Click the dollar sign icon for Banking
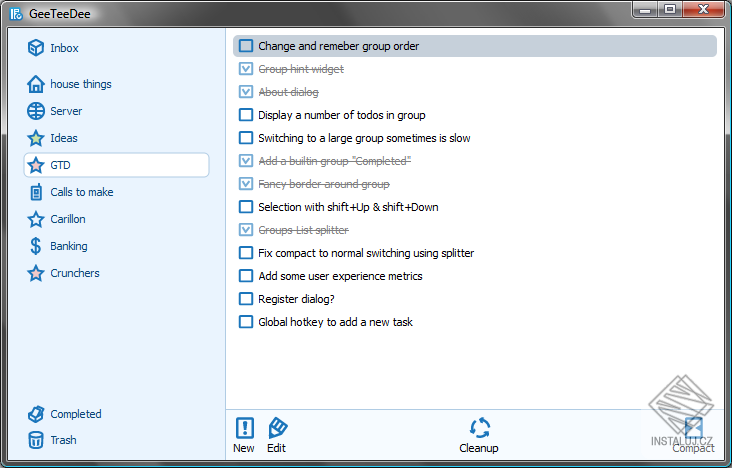 tap(36, 246)
